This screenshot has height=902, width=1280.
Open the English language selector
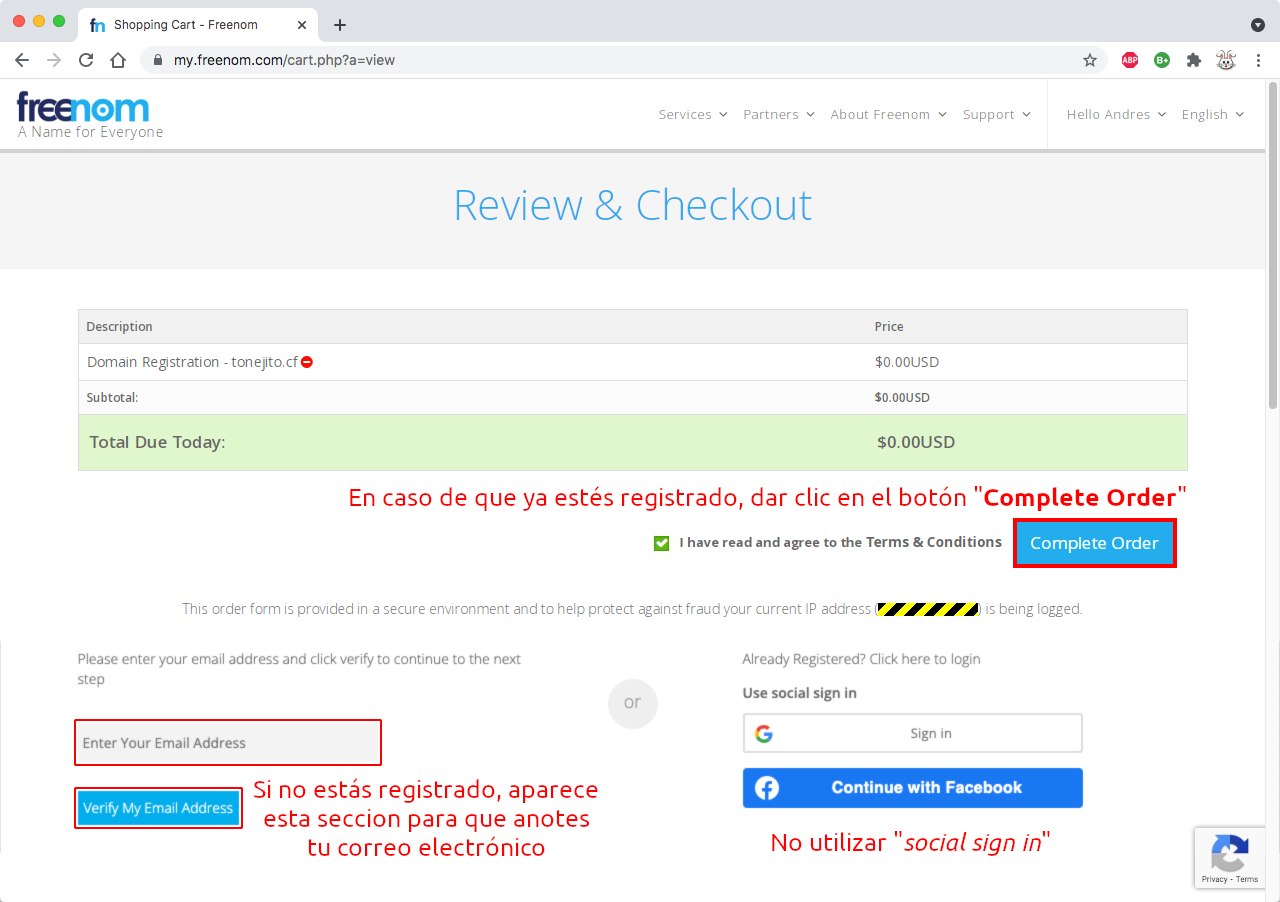coord(1212,115)
